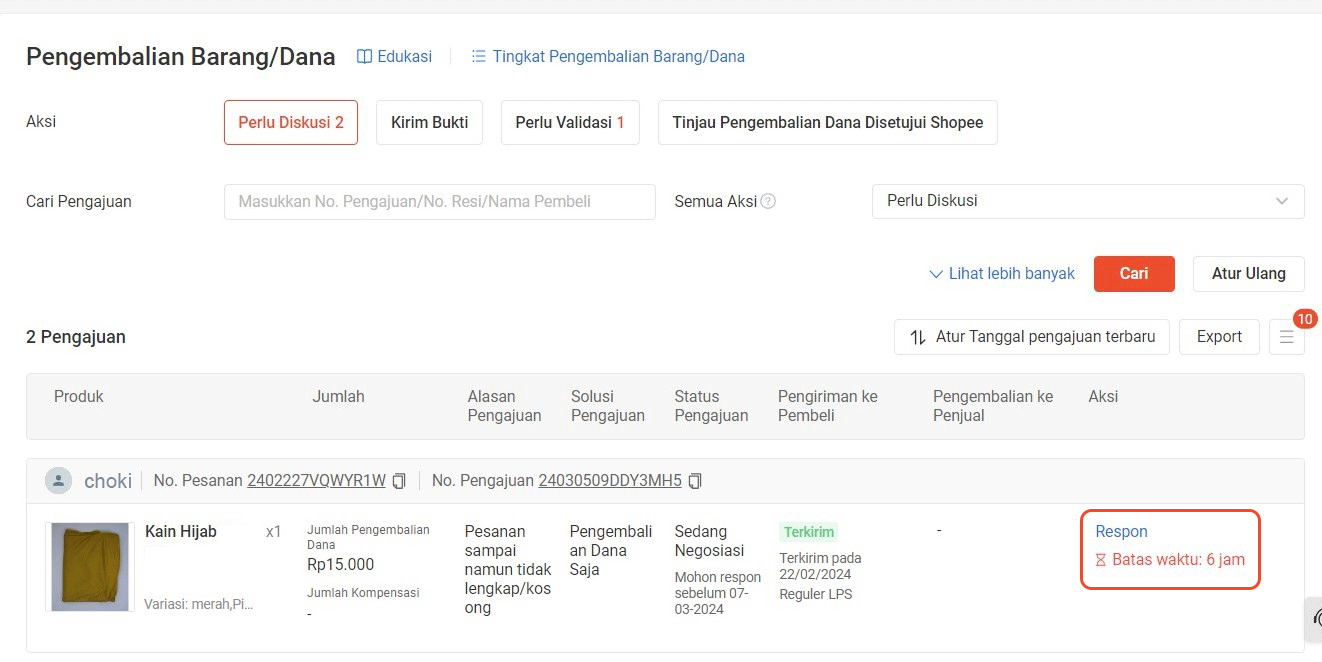Copy application number 24030509DDY3MH5 with copy icon
This screenshot has height=662, width=1322.
[694, 480]
